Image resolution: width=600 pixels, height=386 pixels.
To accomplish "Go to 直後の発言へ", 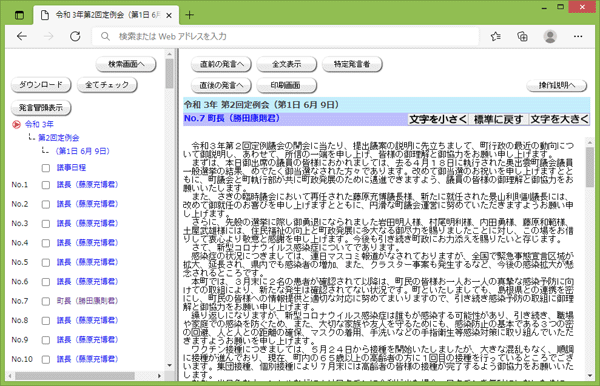I will (x=221, y=85).
